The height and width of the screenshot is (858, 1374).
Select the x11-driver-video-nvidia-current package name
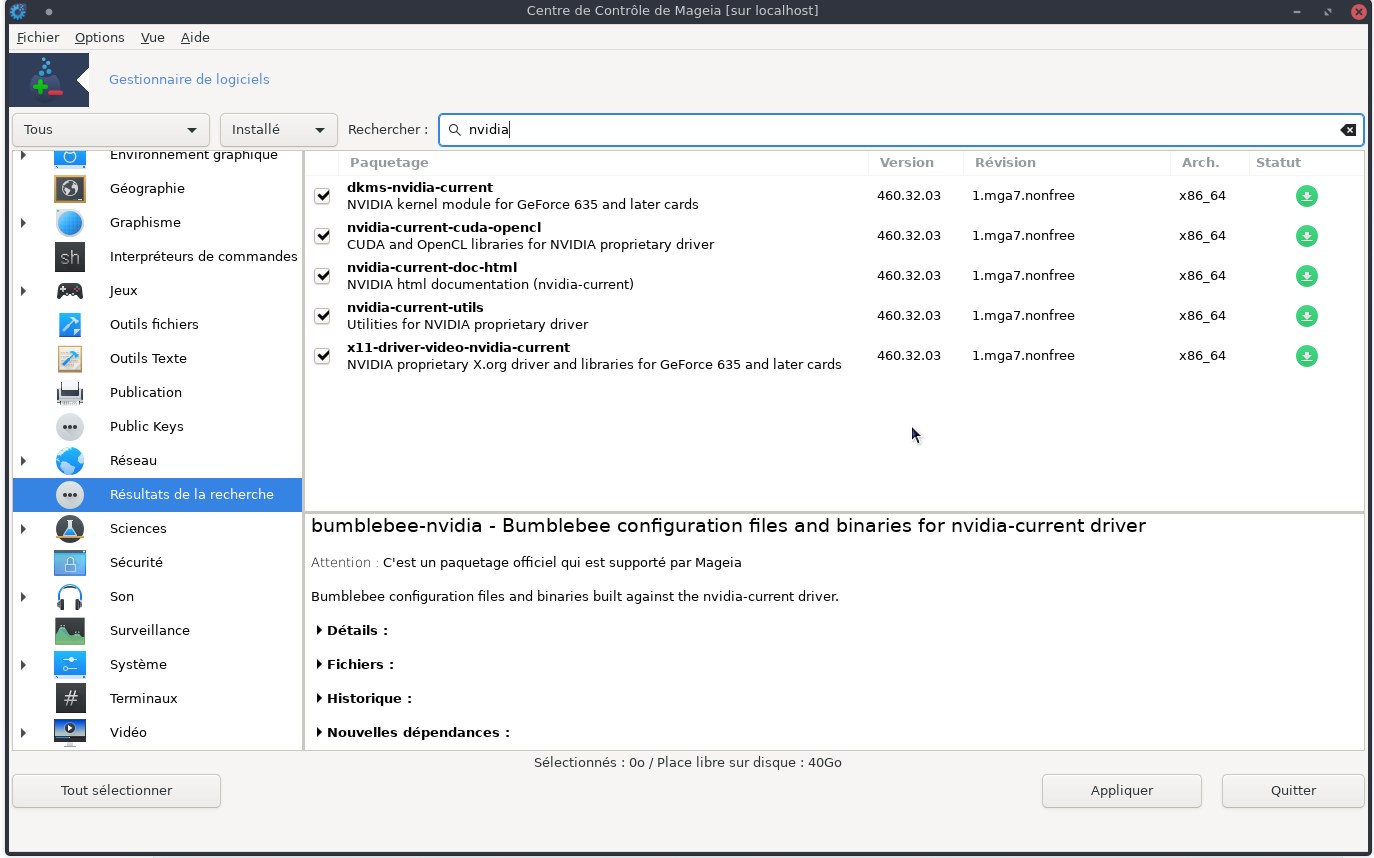click(458, 347)
